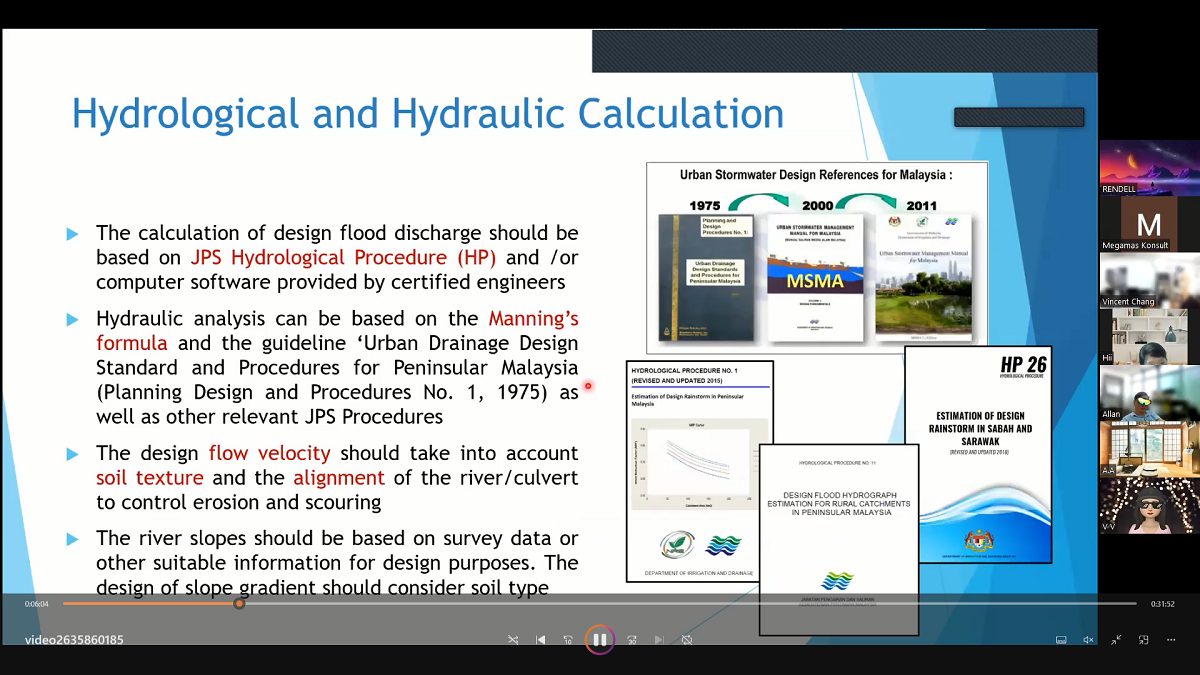This screenshot has width=1200, height=675.
Task: Go to previous track
Action: [541, 640]
